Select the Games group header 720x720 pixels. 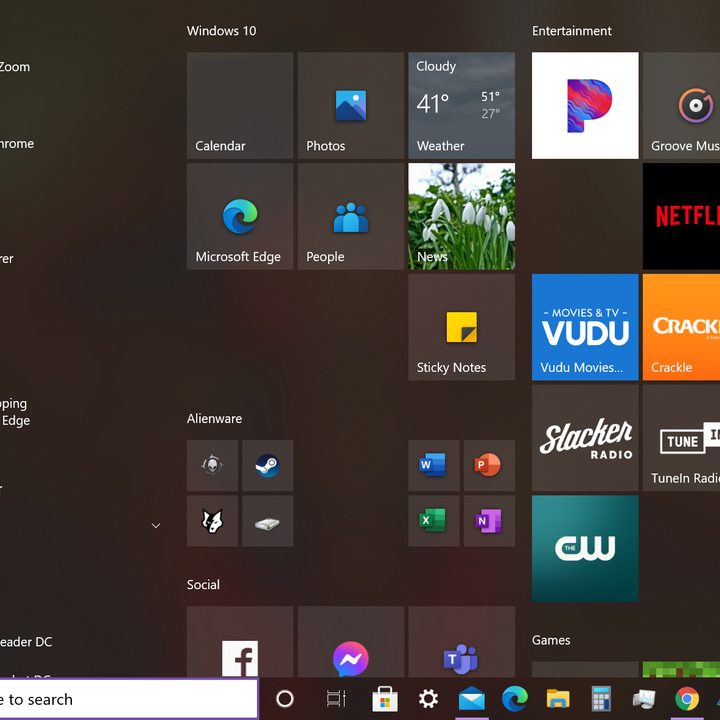[551, 640]
